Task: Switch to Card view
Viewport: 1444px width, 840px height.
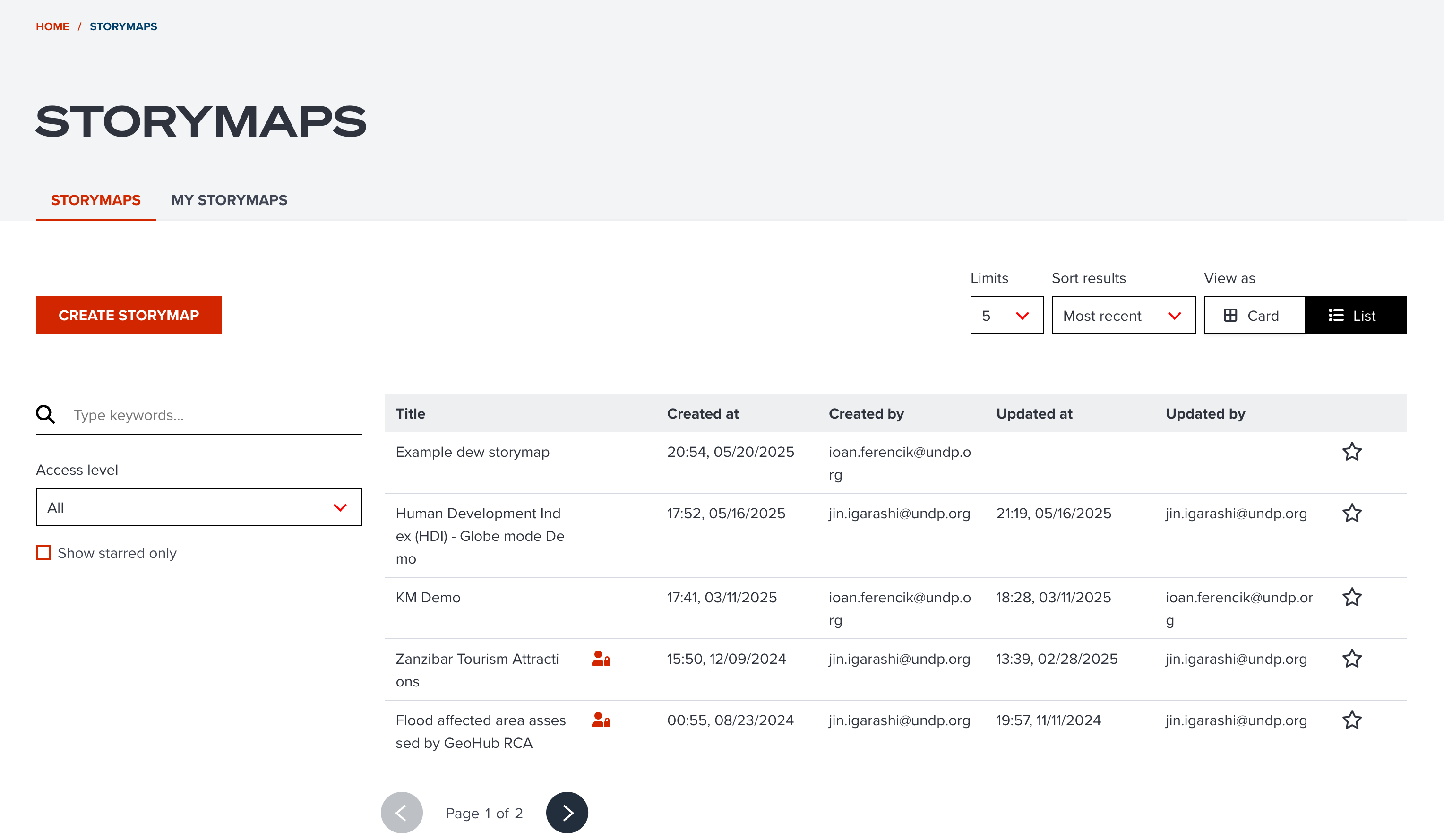Action: [1254, 315]
